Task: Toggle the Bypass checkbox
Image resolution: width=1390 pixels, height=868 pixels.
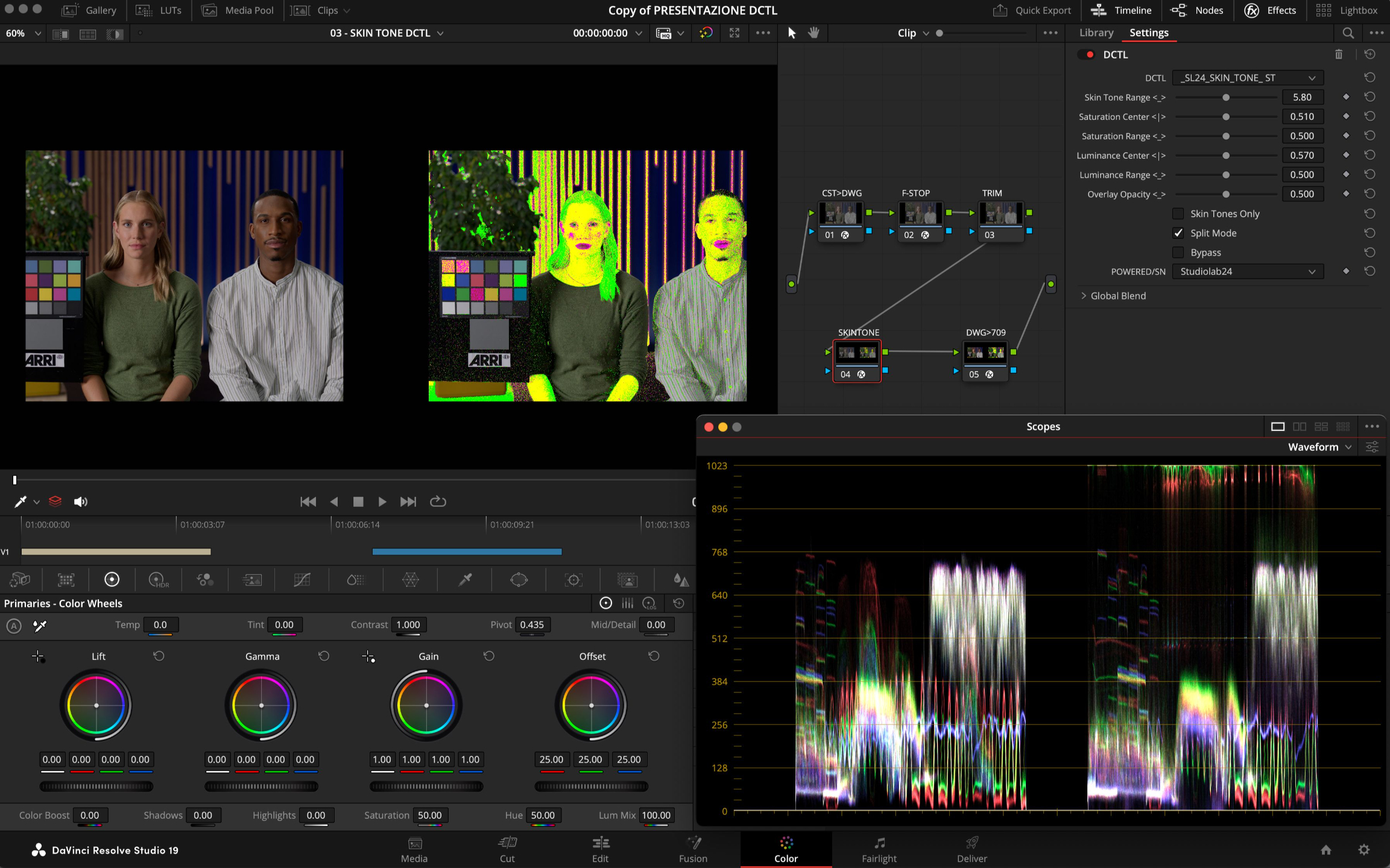Action: pyautogui.click(x=1178, y=252)
